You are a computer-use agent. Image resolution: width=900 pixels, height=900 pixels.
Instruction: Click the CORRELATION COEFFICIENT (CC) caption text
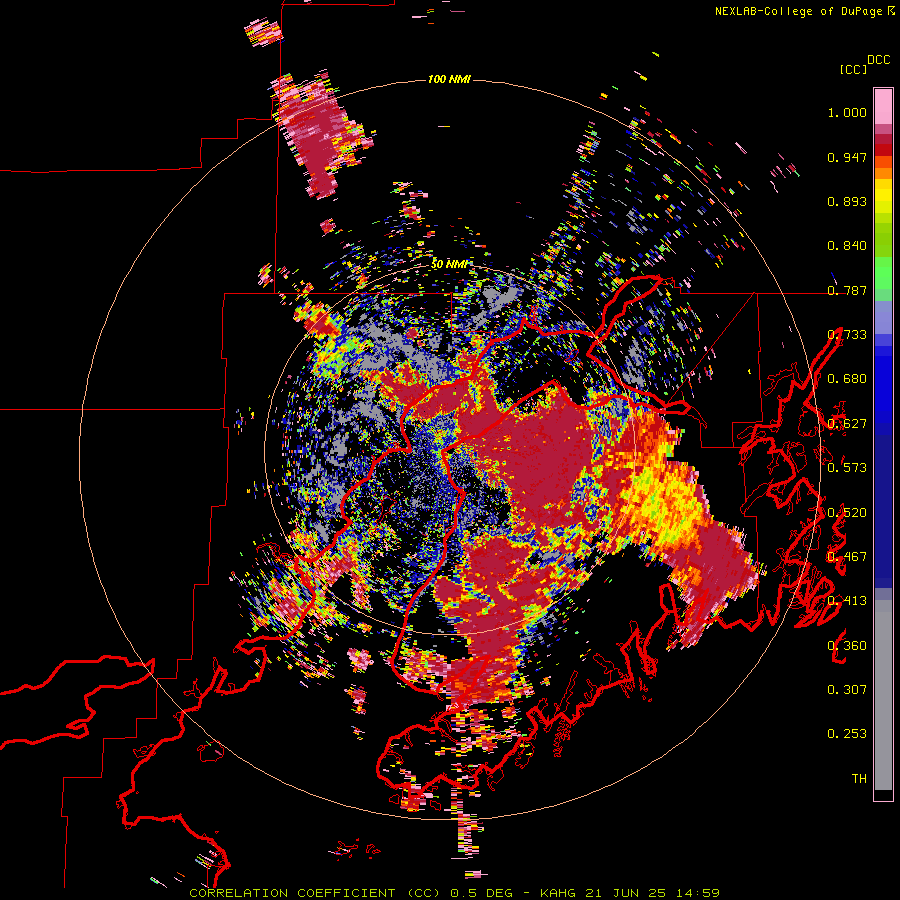click(315, 893)
